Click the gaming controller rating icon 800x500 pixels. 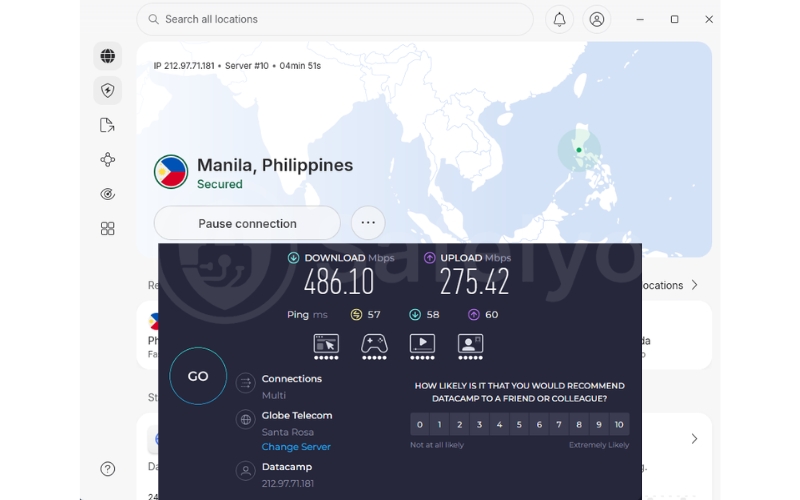(x=374, y=346)
